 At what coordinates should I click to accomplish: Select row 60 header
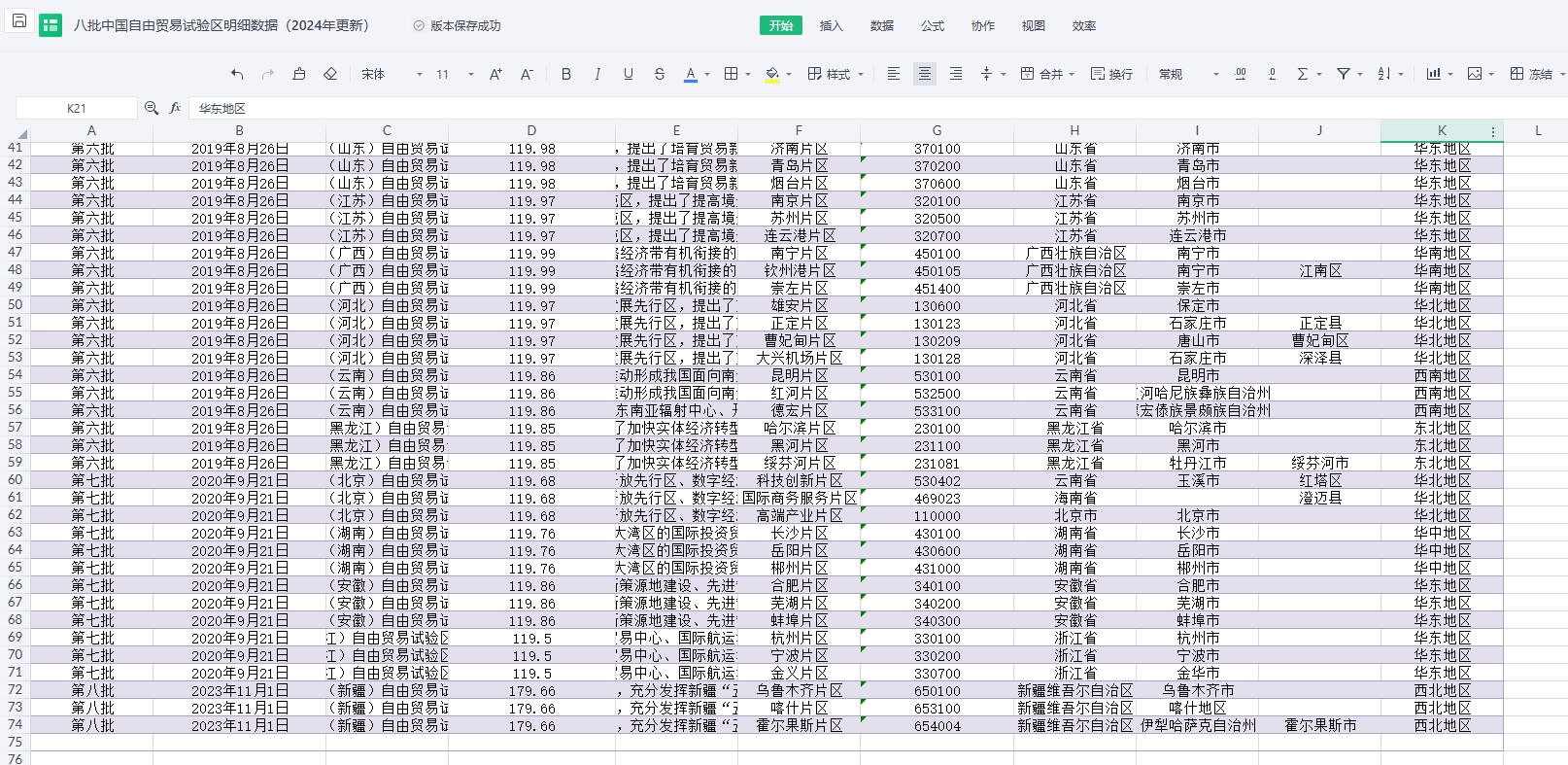[15, 480]
